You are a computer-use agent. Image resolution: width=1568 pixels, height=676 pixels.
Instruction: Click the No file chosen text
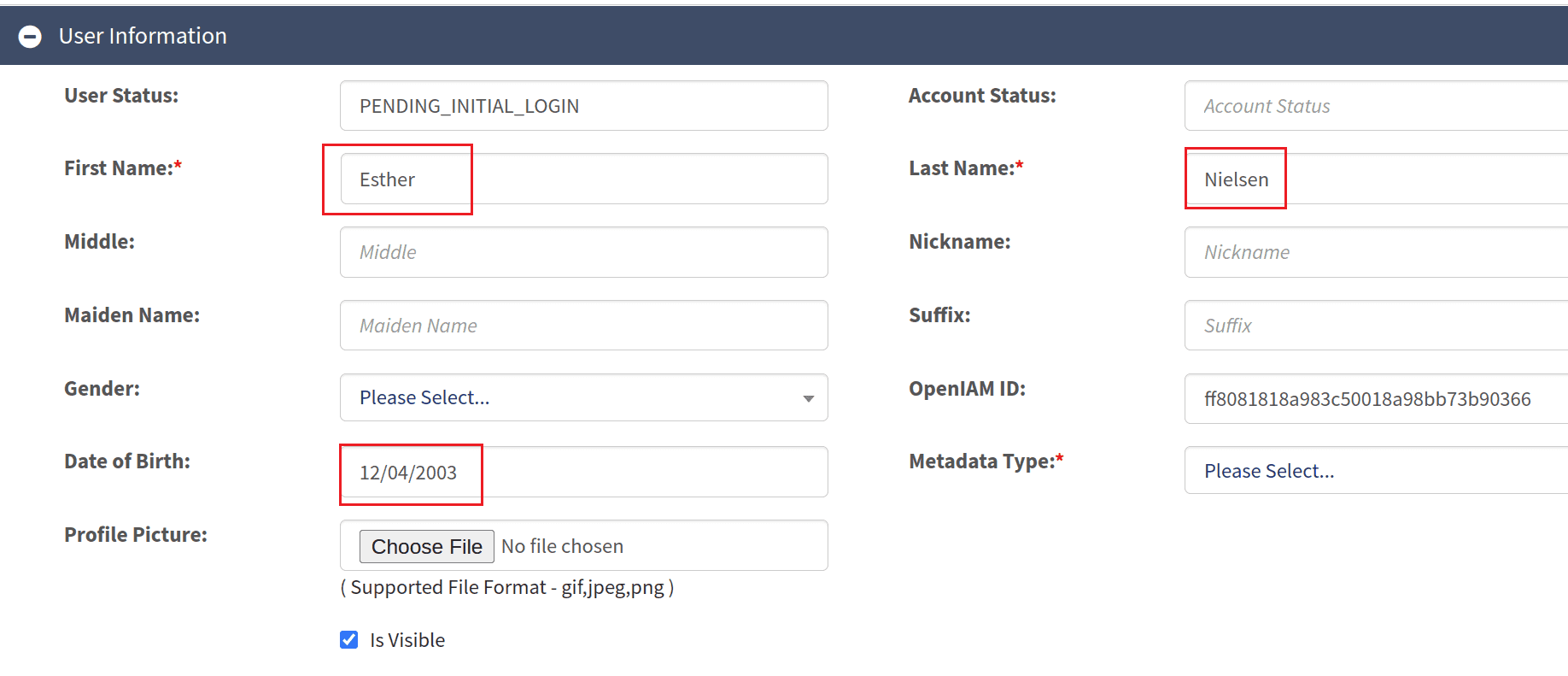(x=562, y=547)
